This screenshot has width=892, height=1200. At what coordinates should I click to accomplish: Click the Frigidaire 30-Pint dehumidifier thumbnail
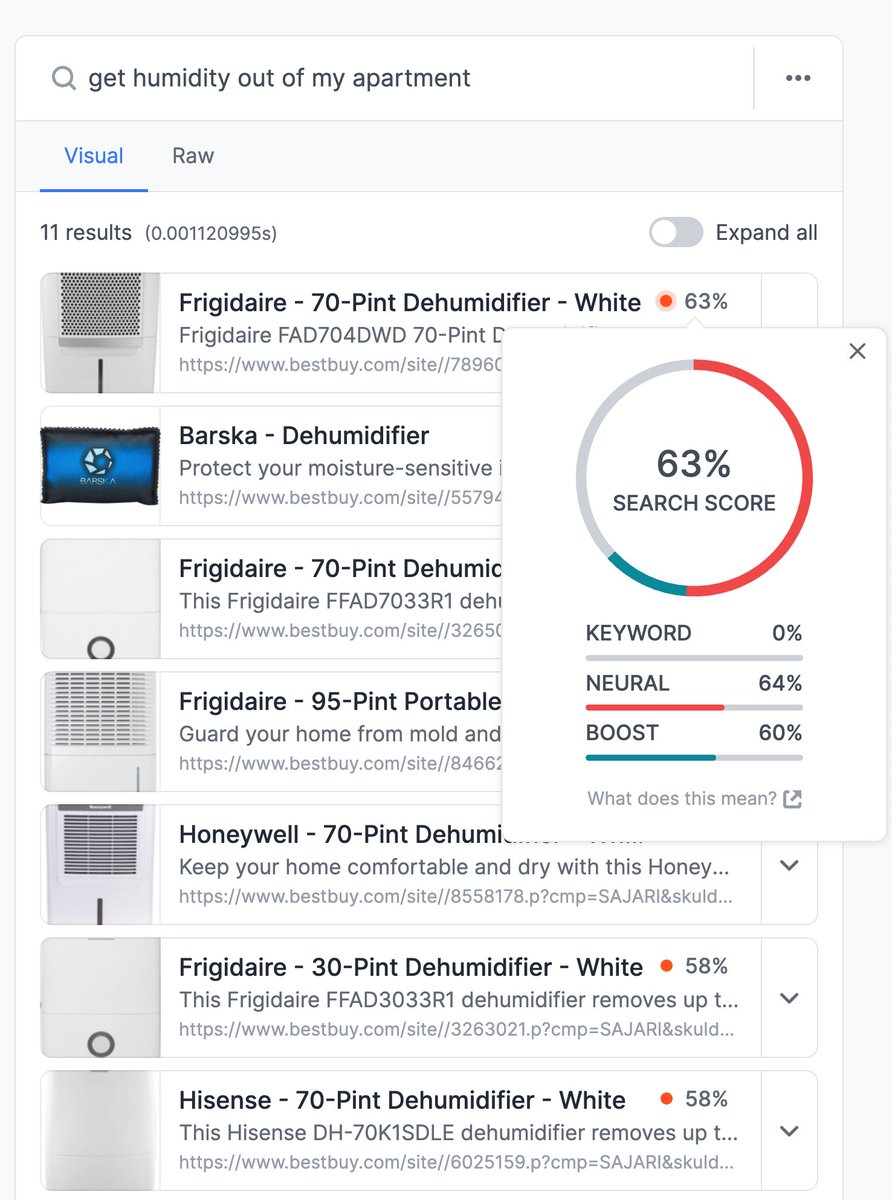[100, 998]
